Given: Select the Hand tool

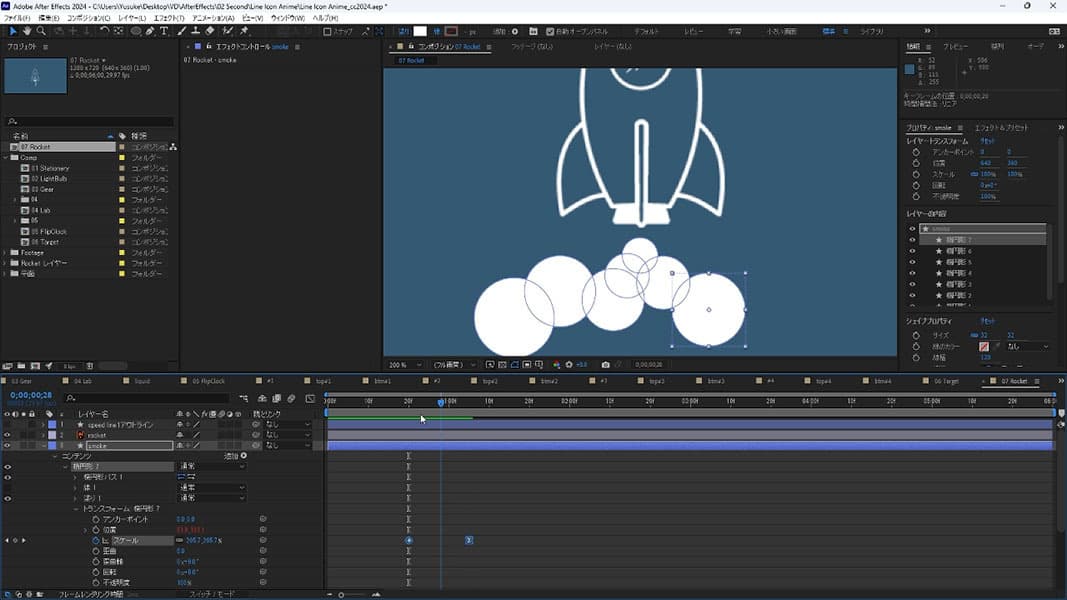Looking at the screenshot, I should click(x=27, y=31).
